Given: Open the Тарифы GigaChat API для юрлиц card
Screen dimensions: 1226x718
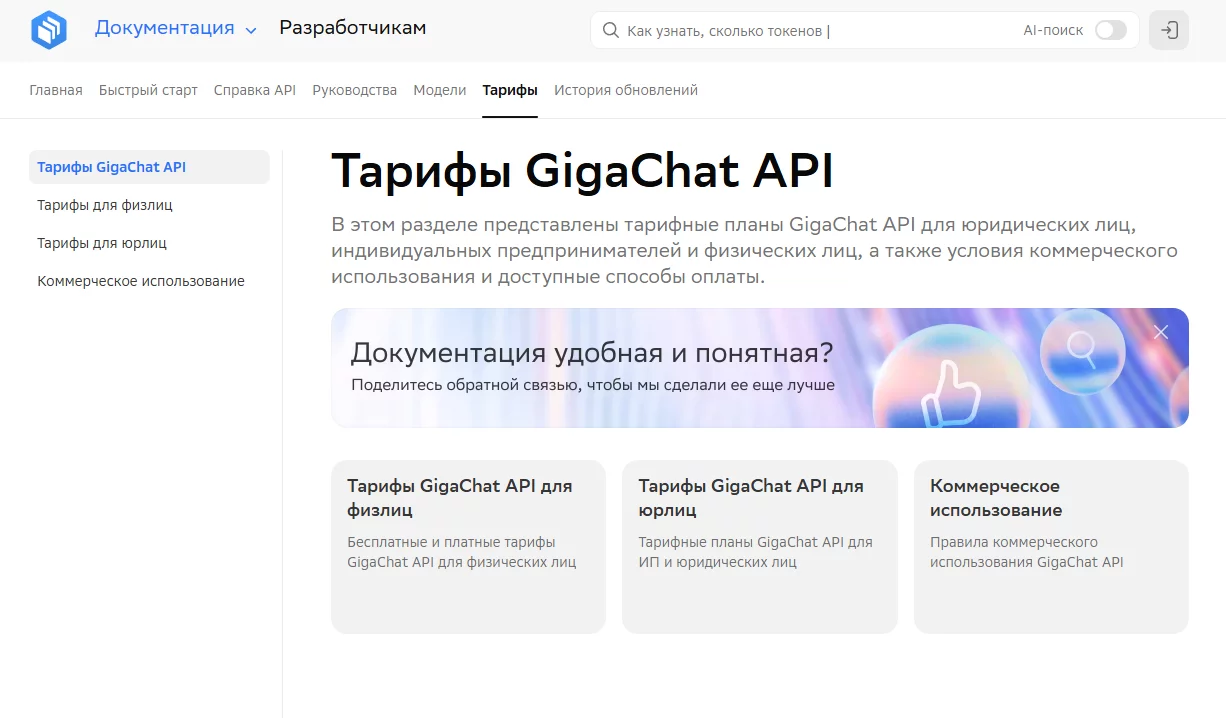Looking at the screenshot, I should pyautogui.click(x=759, y=546).
